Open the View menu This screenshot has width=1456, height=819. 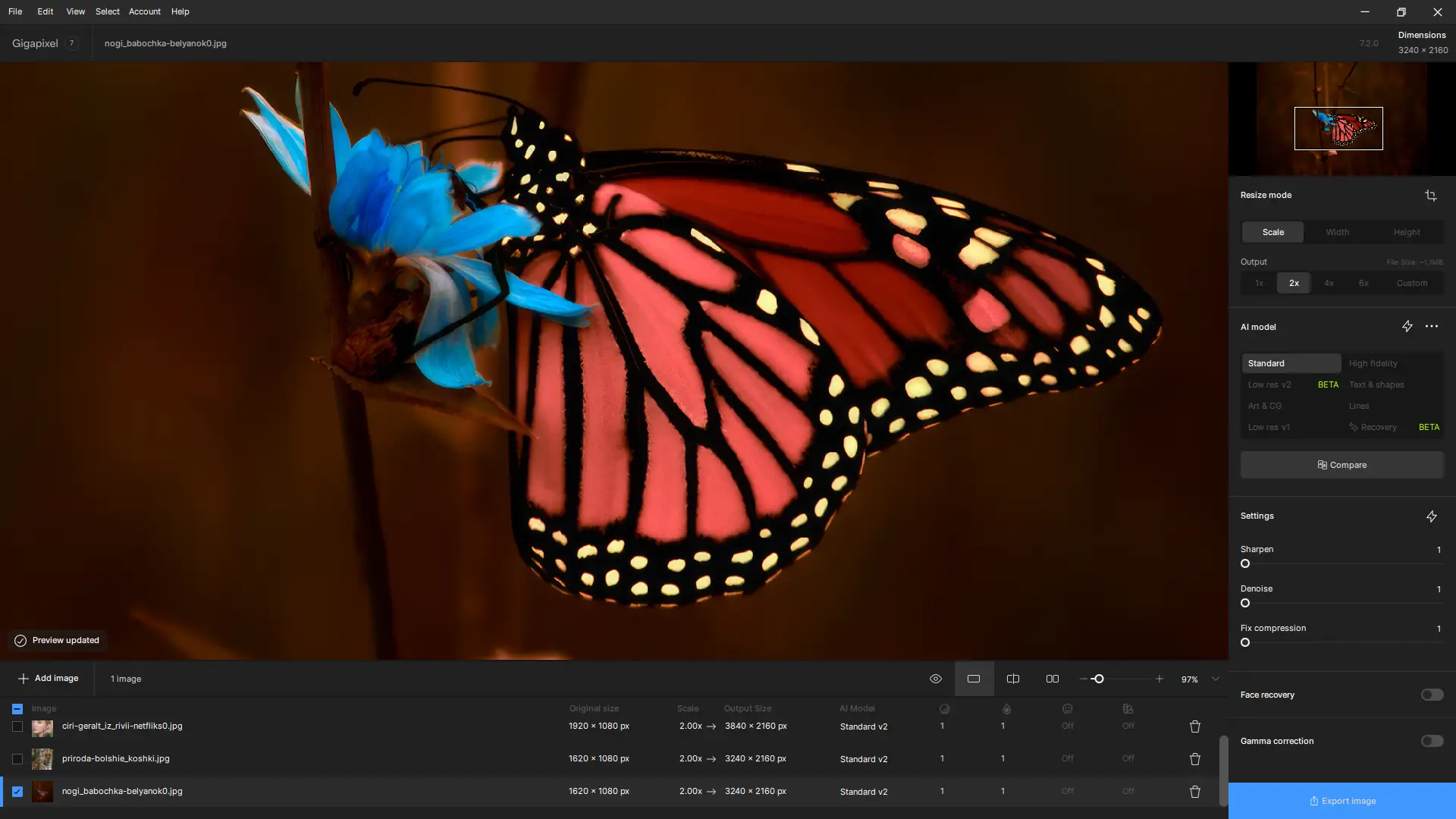pos(75,11)
